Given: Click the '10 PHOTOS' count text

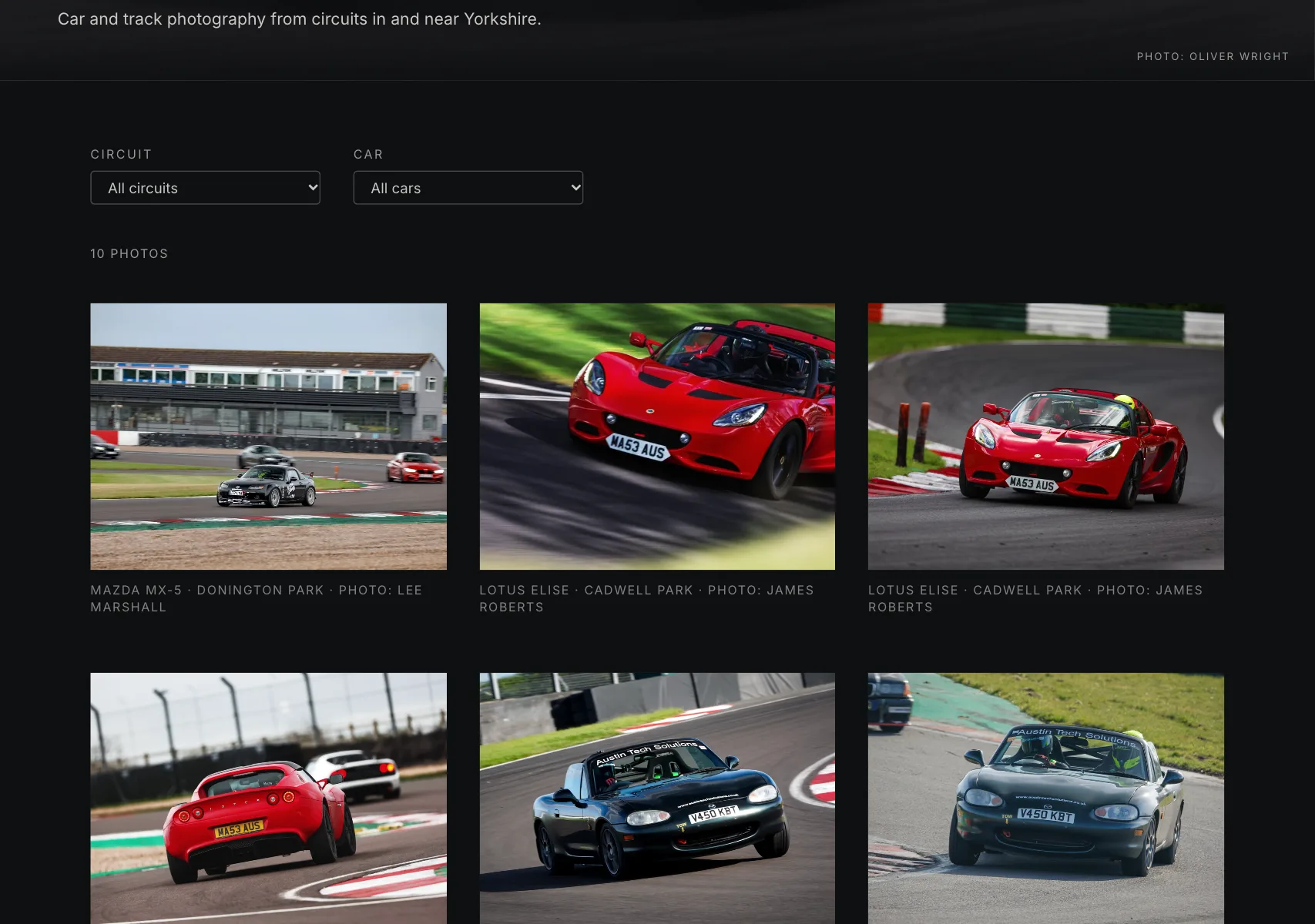Looking at the screenshot, I should pos(129,253).
